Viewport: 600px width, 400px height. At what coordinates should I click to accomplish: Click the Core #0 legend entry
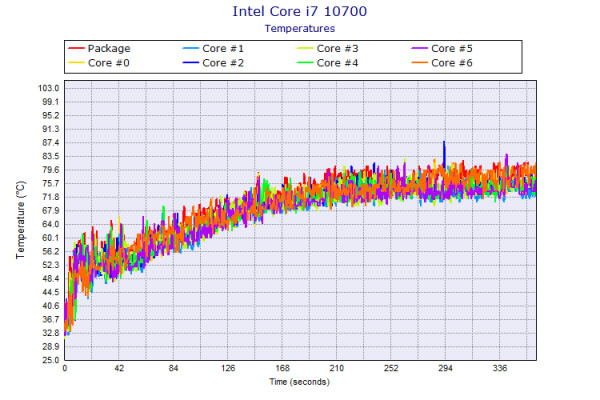click(x=99, y=63)
